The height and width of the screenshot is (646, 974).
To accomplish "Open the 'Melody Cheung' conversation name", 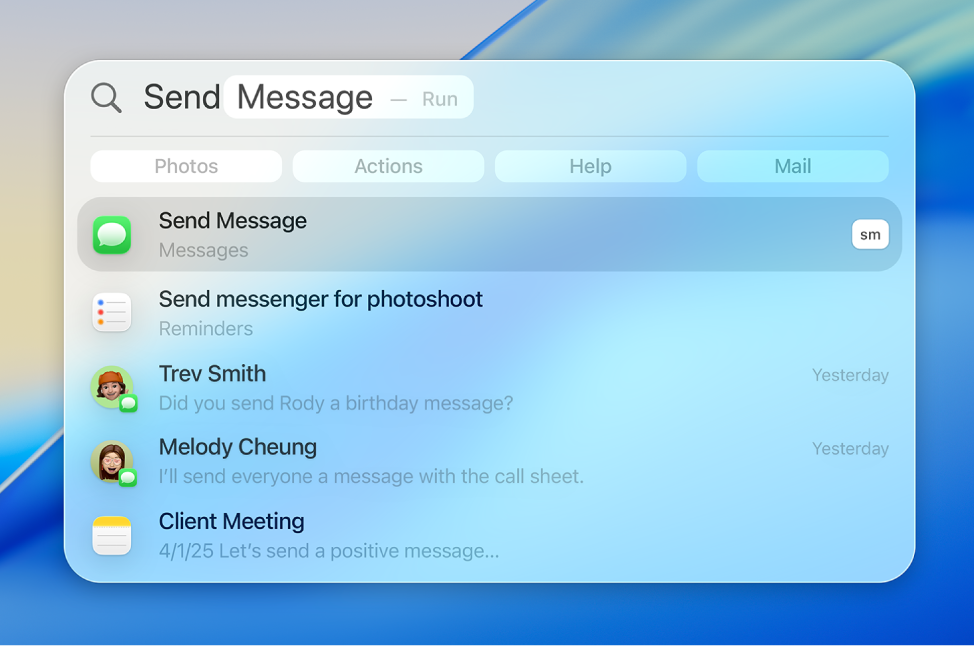I will (238, 447).
